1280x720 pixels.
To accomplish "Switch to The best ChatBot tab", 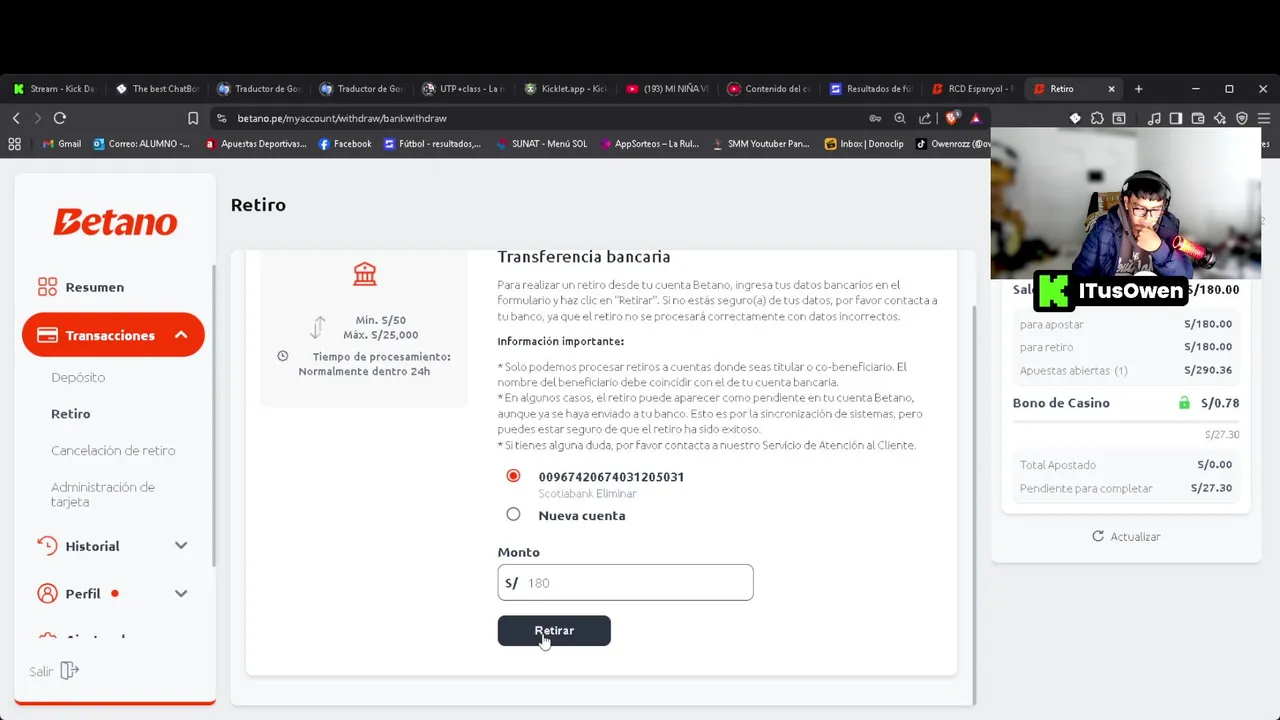I will pyautogui.click(x=158, y=89).
